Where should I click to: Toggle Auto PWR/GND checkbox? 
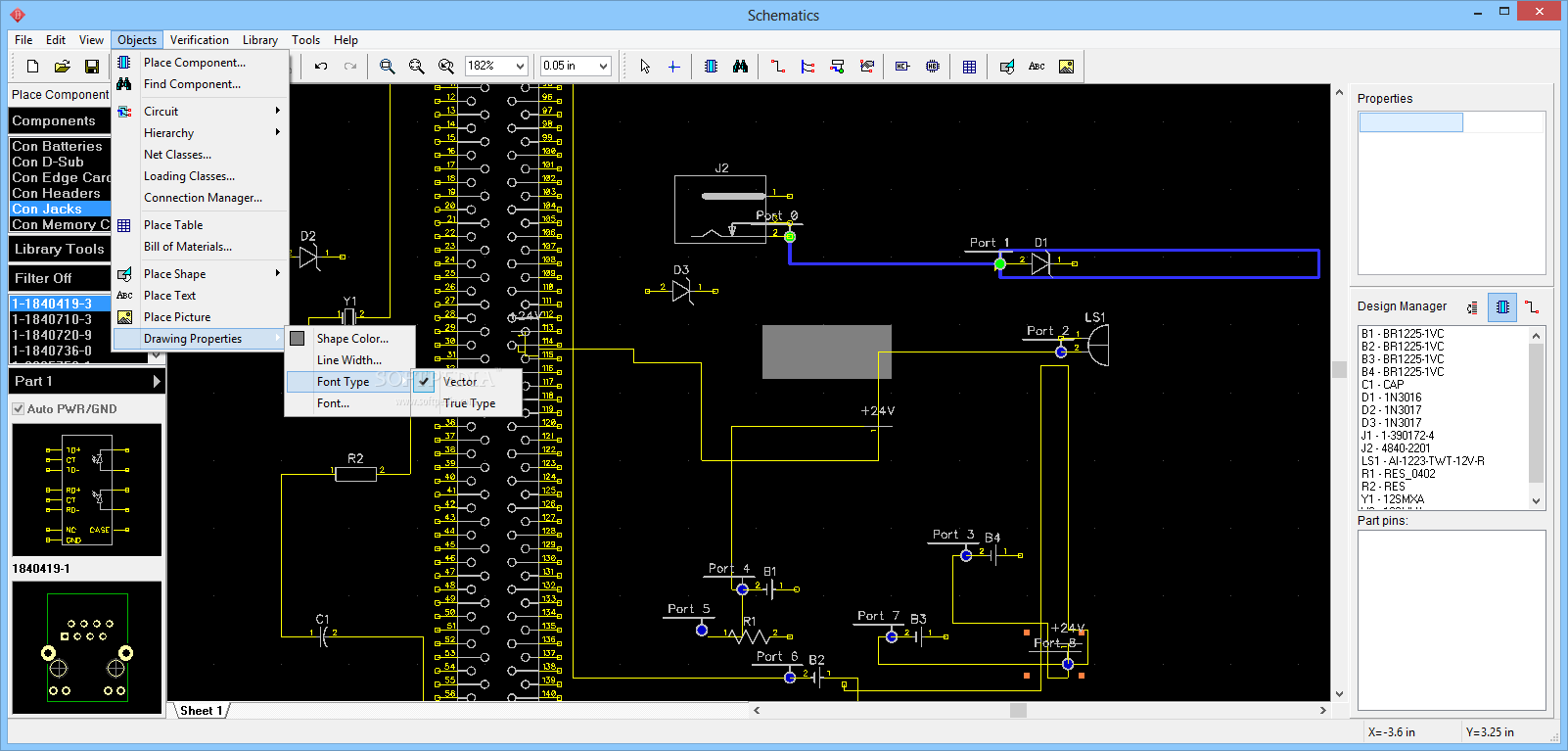click(19, 409)
